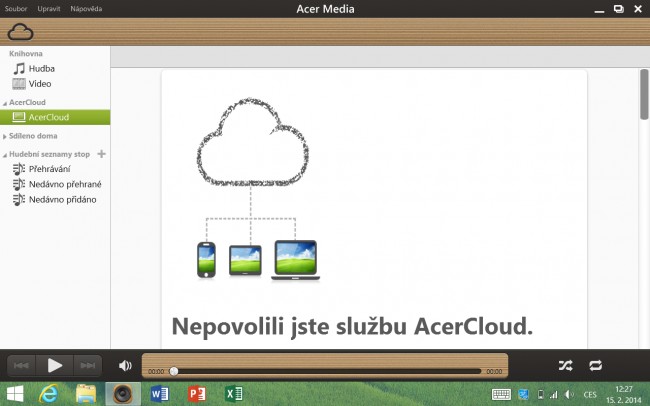This screenshot has width=650, height=406.
Task: Click the playback progress slider knob
Action: coord(174,371)
